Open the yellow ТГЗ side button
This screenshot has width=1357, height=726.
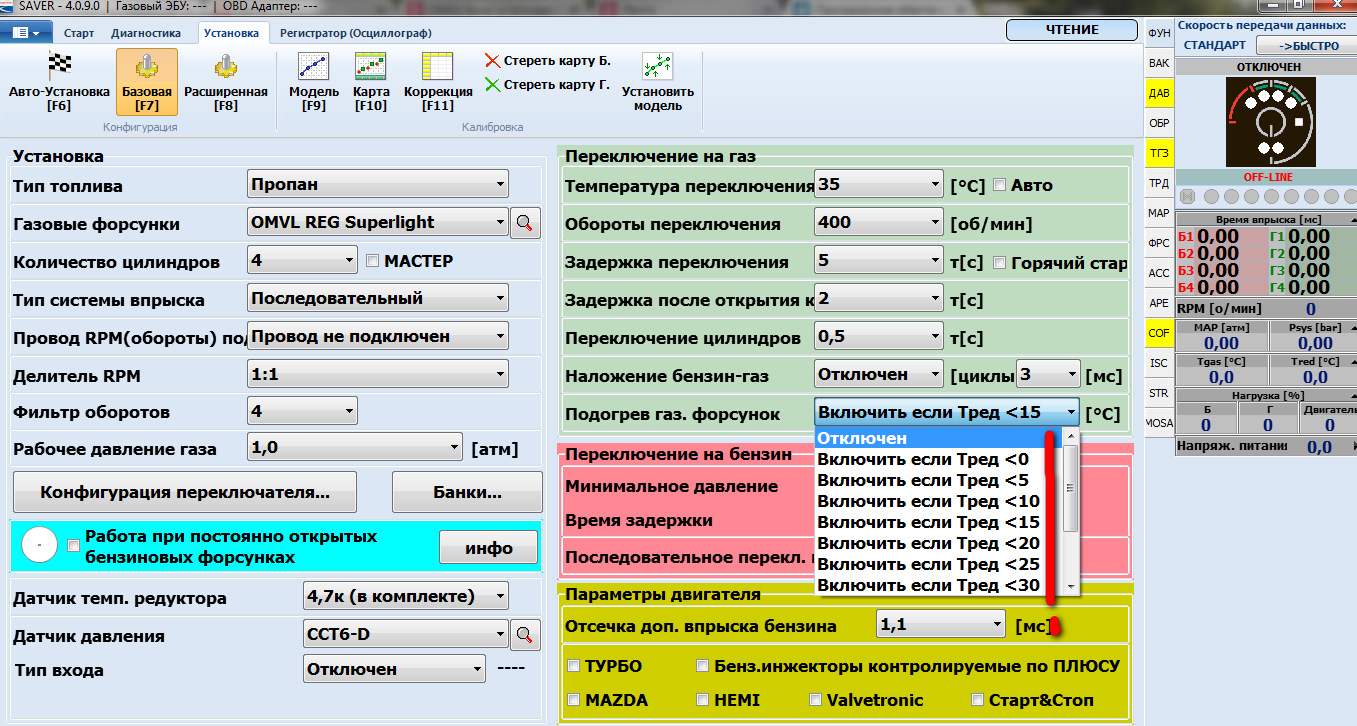click(1159, 153)
